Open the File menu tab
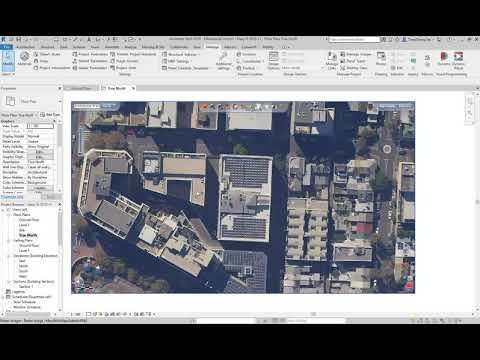 point(7,47)
